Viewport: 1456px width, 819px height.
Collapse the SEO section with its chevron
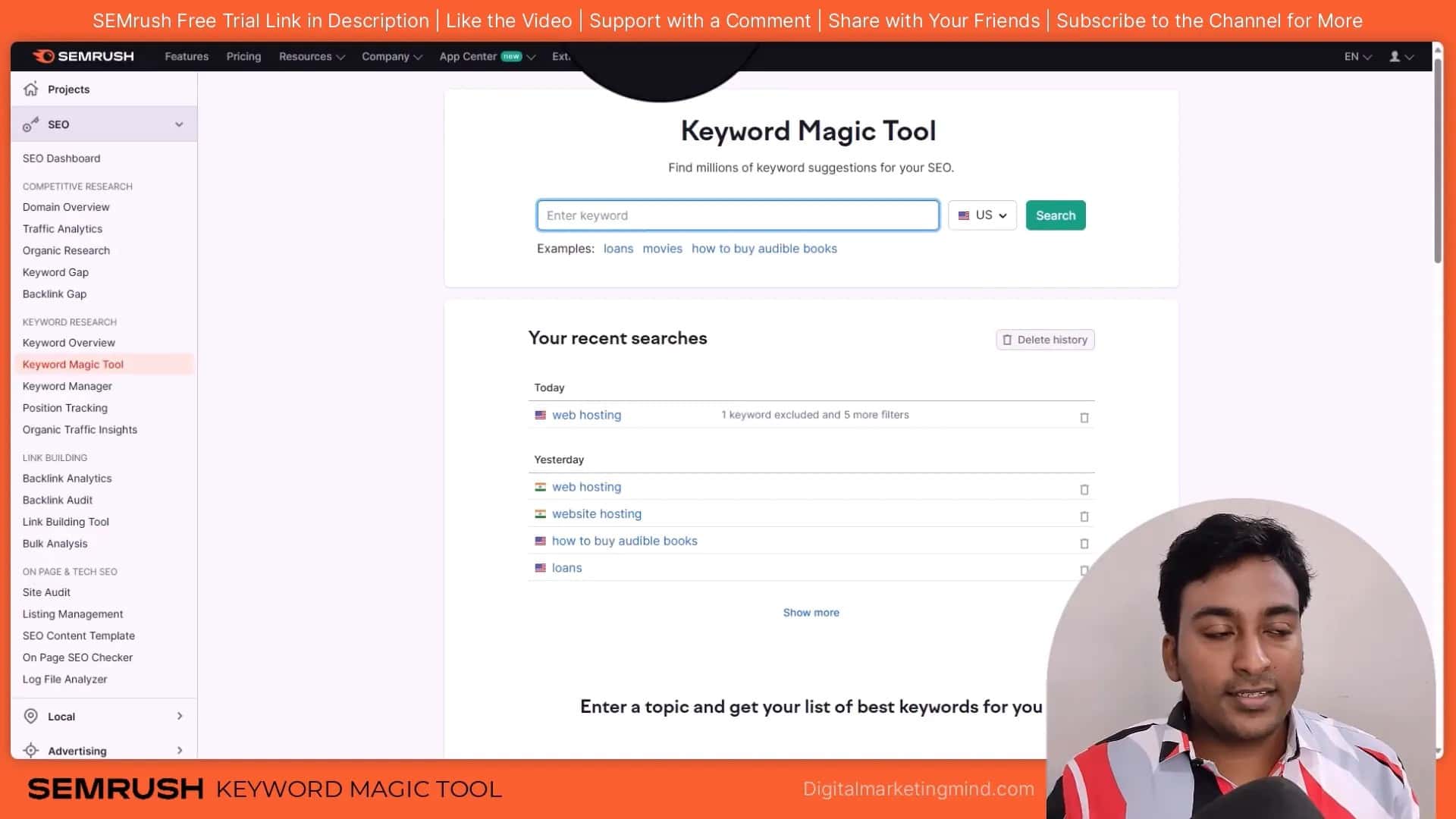click(179, 124)
